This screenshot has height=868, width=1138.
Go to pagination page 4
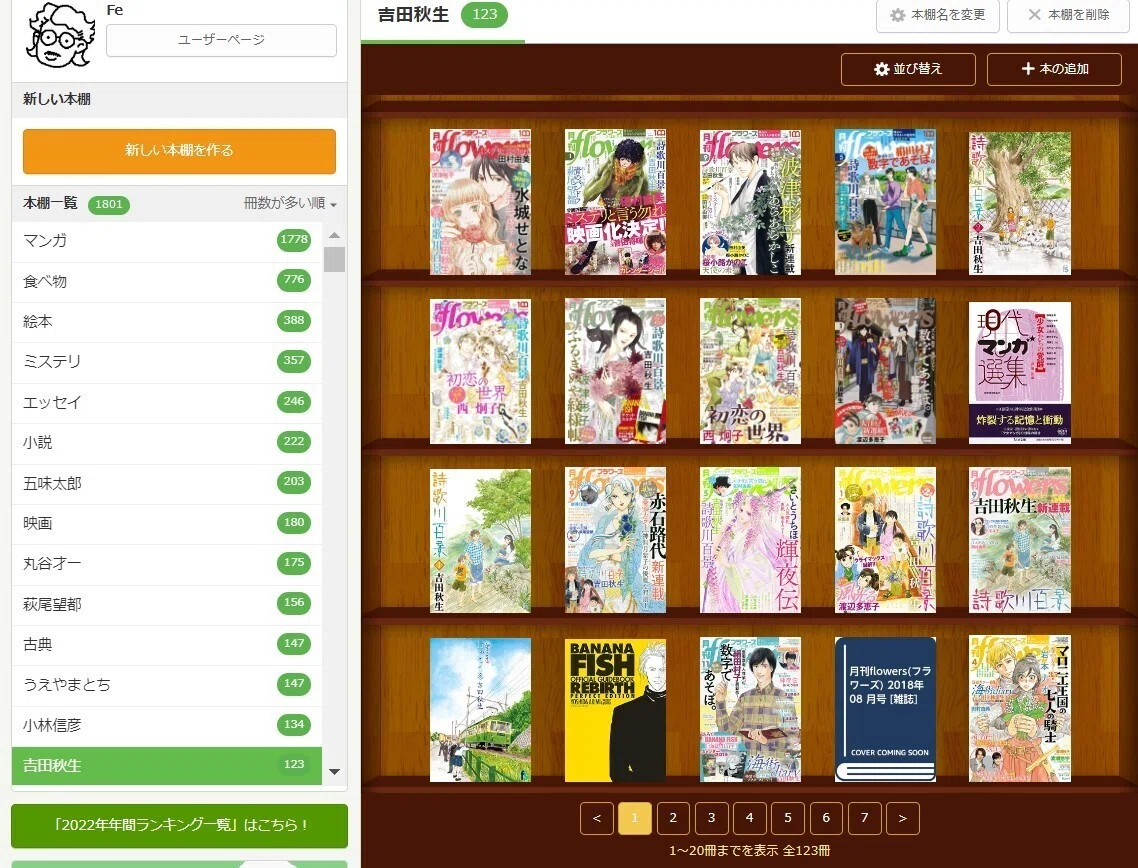pos(750,819)
